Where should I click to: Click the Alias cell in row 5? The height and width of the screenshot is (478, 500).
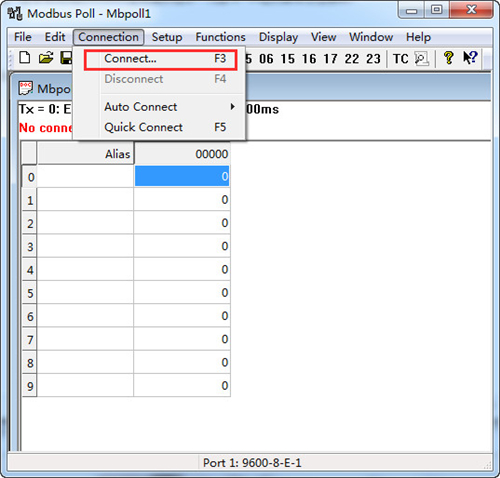85,292
